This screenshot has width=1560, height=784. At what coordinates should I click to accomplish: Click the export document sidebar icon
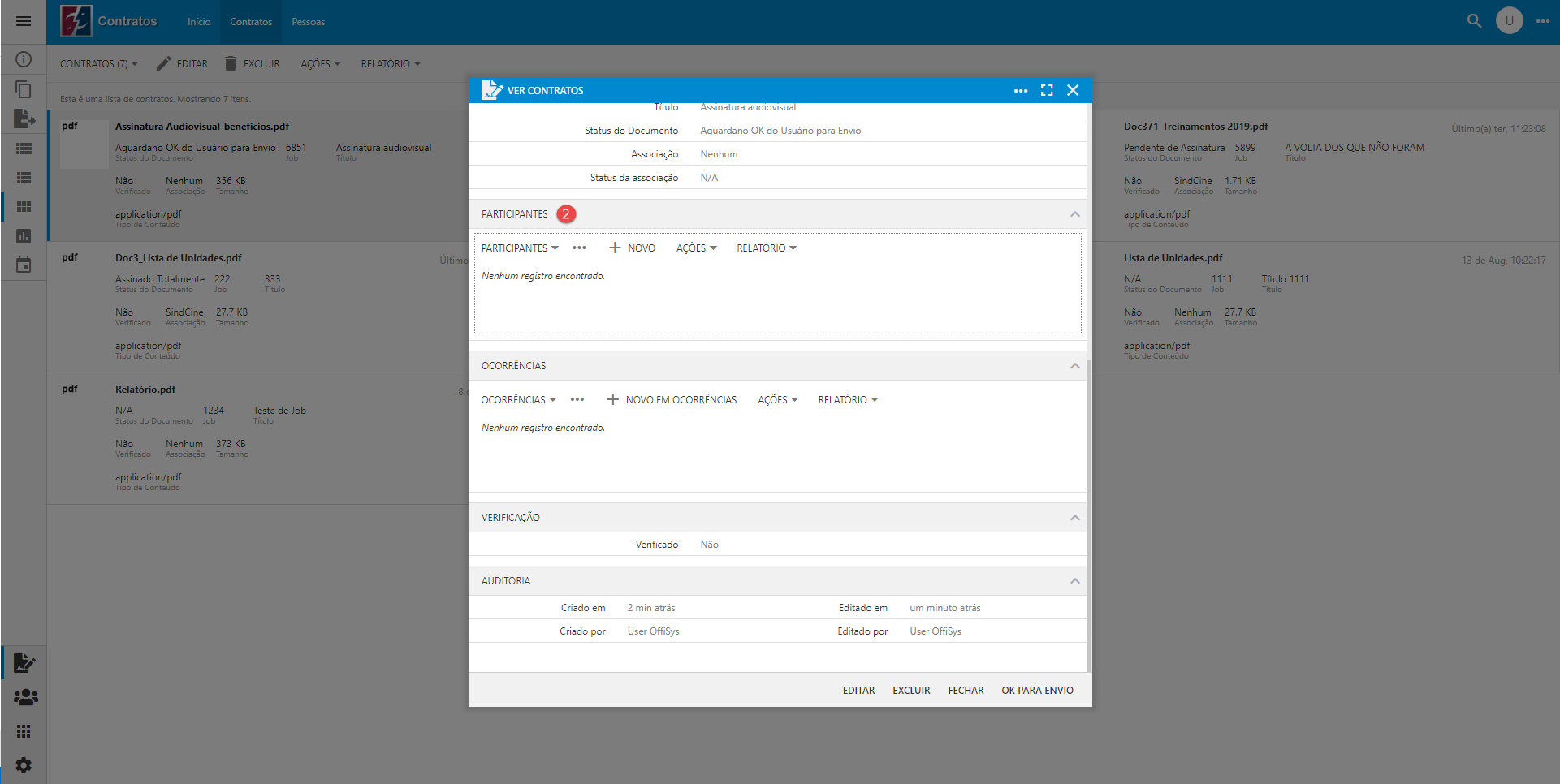[24, 118]
